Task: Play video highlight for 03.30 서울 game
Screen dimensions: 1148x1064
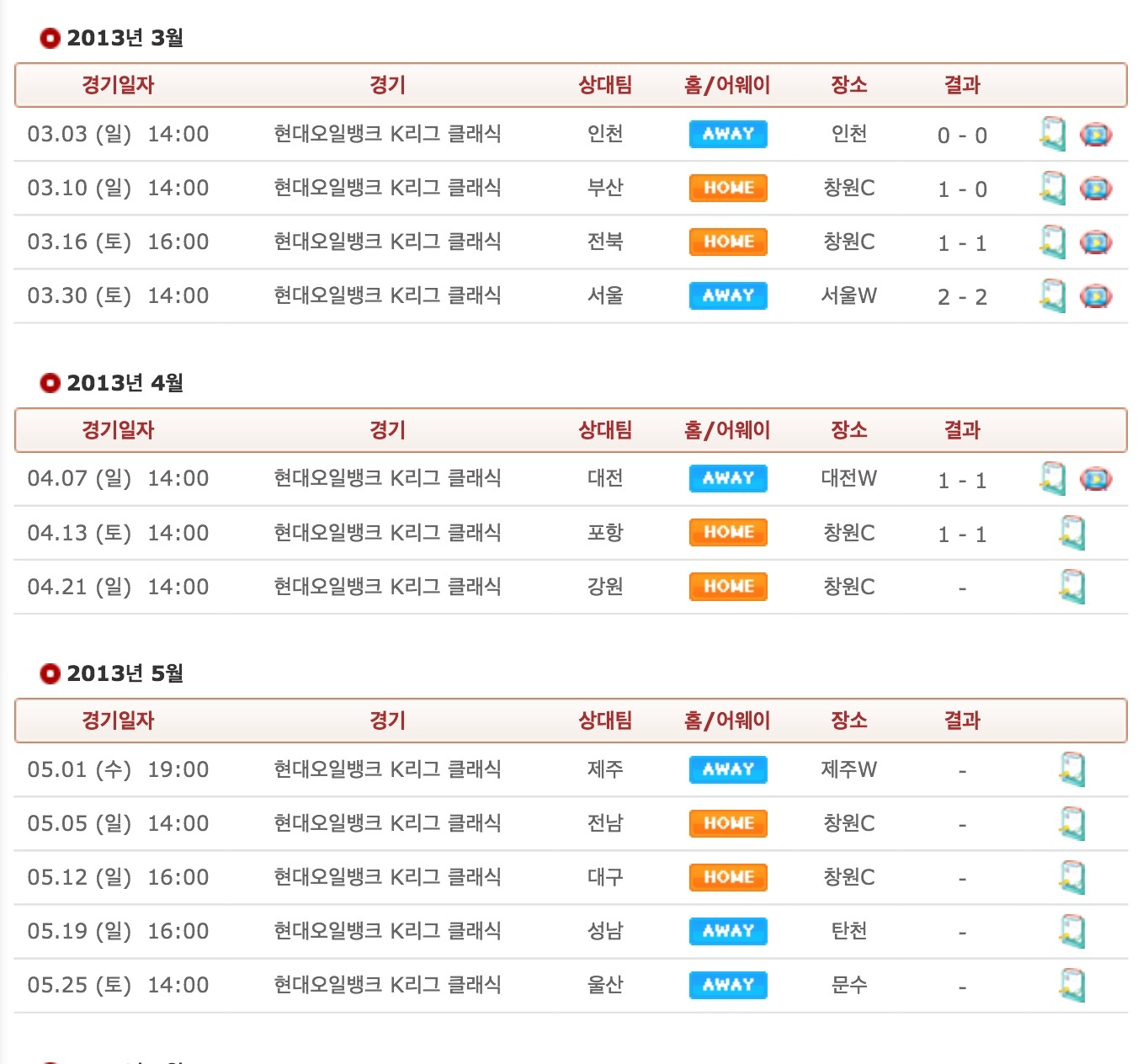Action: pyautogui.click(x=1095, y=296)
